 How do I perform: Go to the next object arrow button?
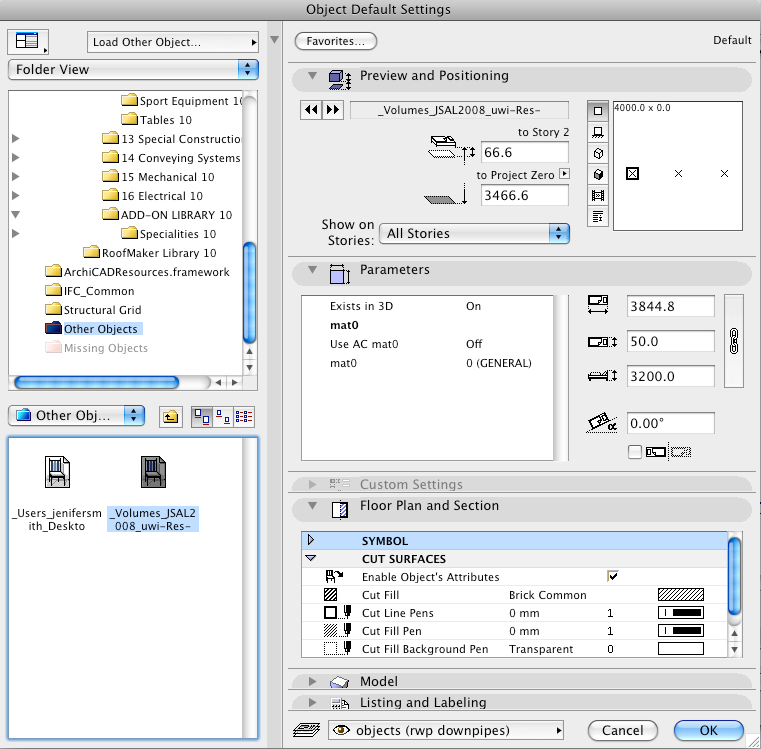[333, 110]
